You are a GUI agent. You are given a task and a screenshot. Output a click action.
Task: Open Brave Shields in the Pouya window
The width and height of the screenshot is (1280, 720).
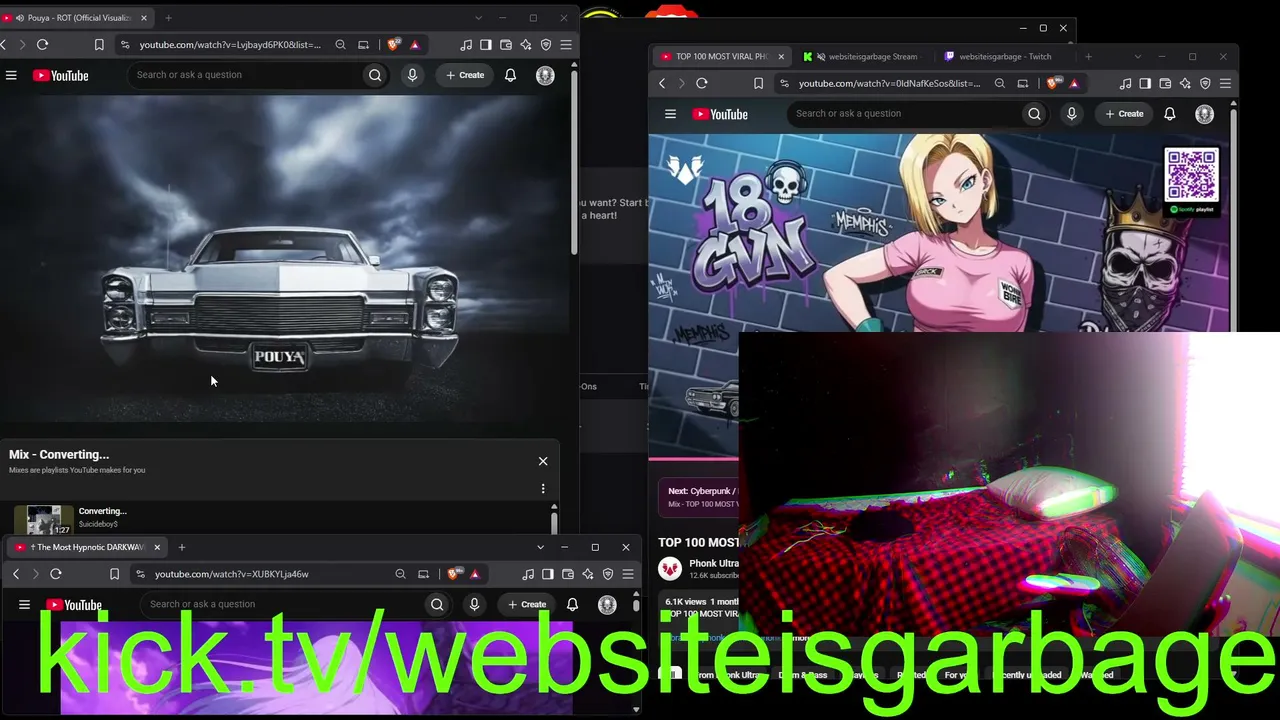point(393,44)
